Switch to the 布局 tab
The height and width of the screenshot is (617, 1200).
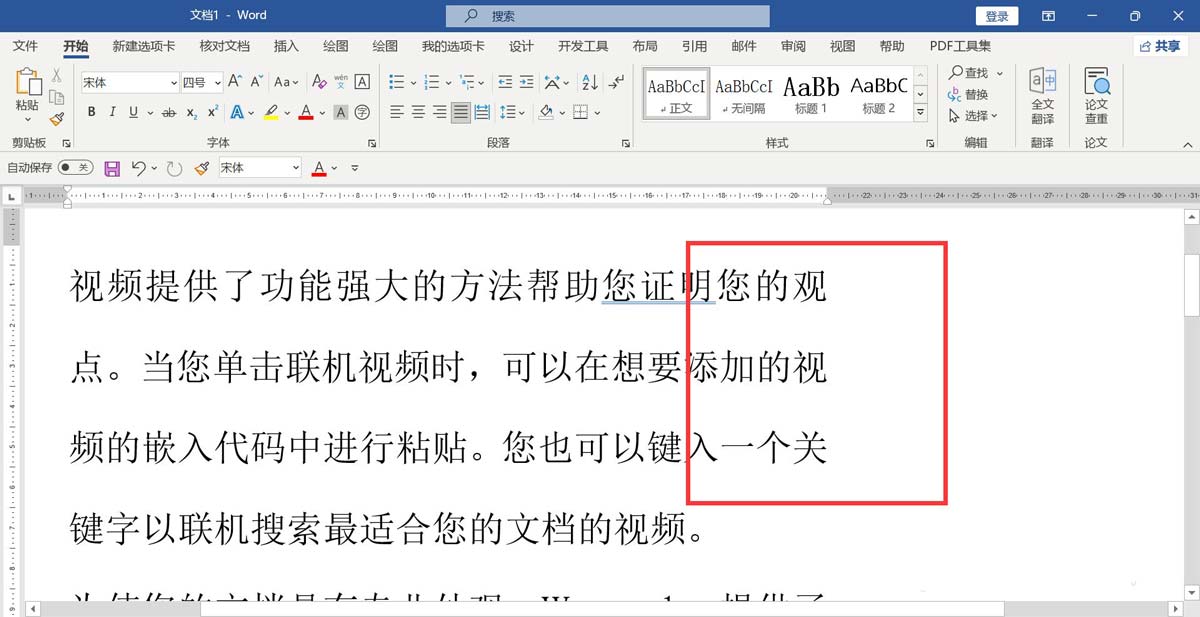coord(645,46)
